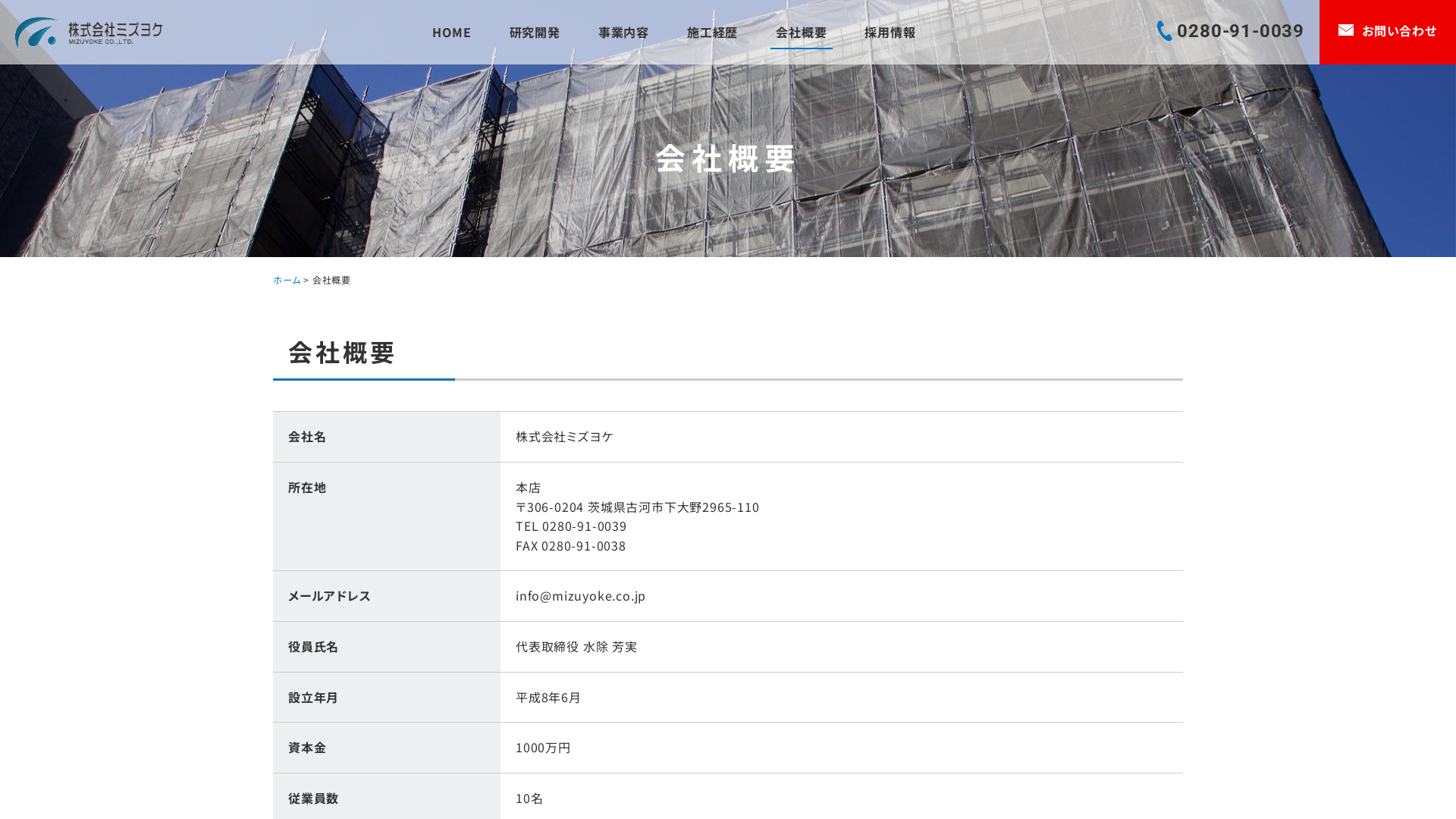Open the HOME menu item

pos(451,33)
